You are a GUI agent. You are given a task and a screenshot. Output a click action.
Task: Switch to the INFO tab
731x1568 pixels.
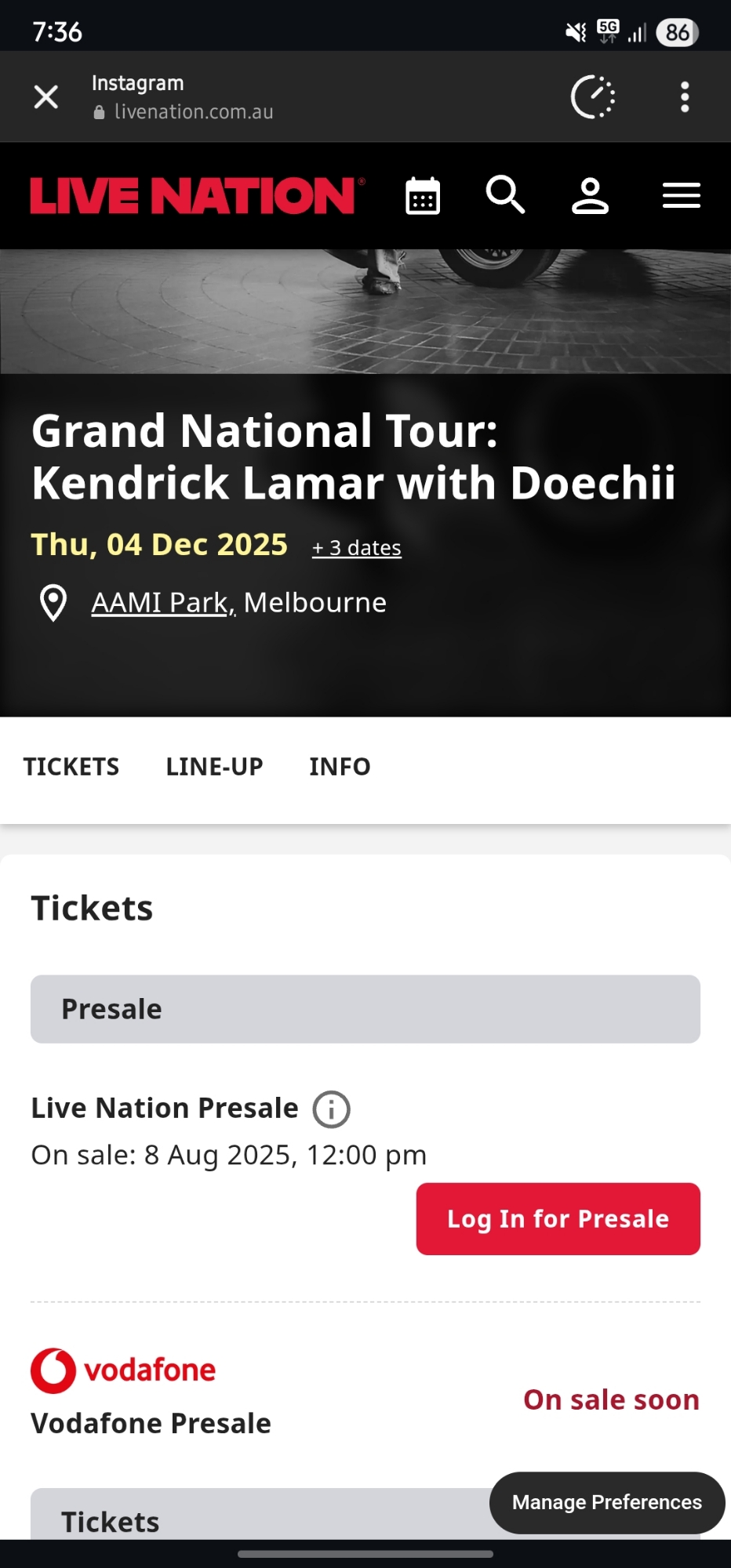[x=340, y=767]
